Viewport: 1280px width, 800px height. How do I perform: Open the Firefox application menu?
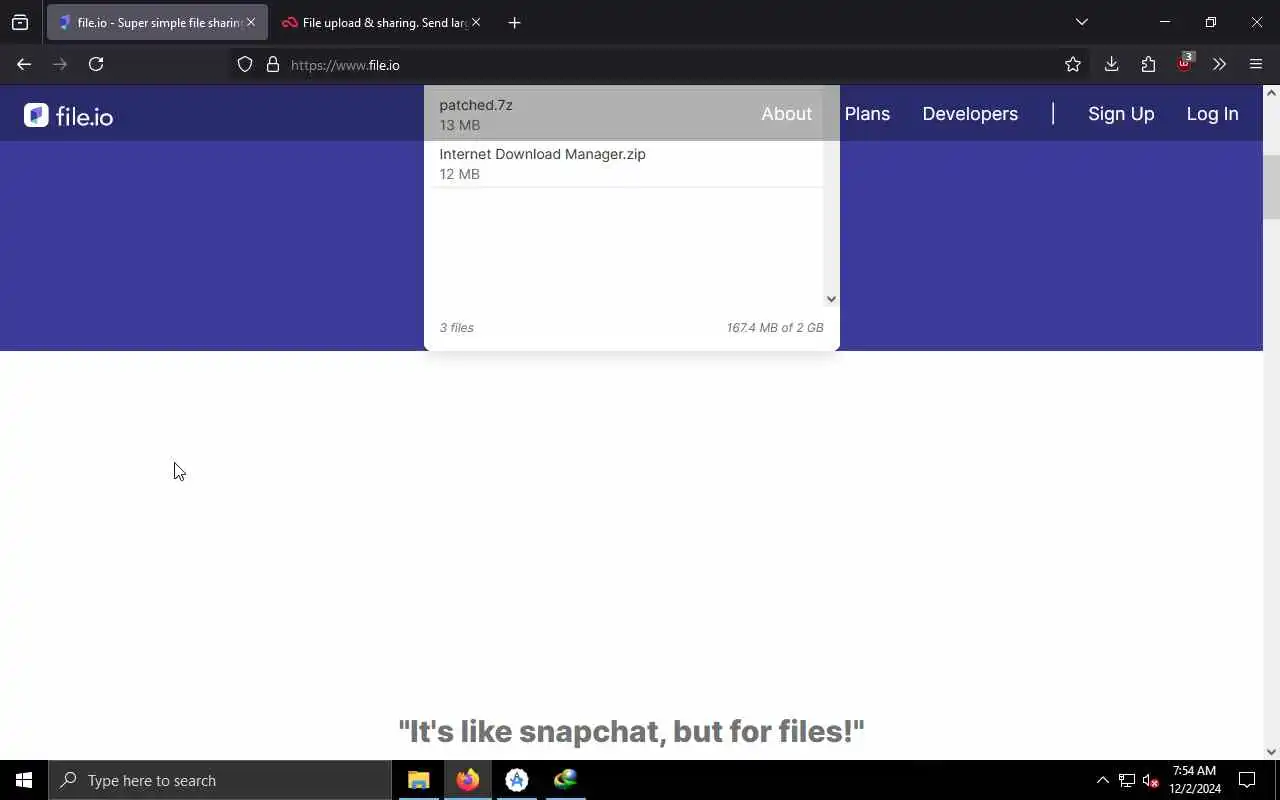click(x=1256, y=64)
